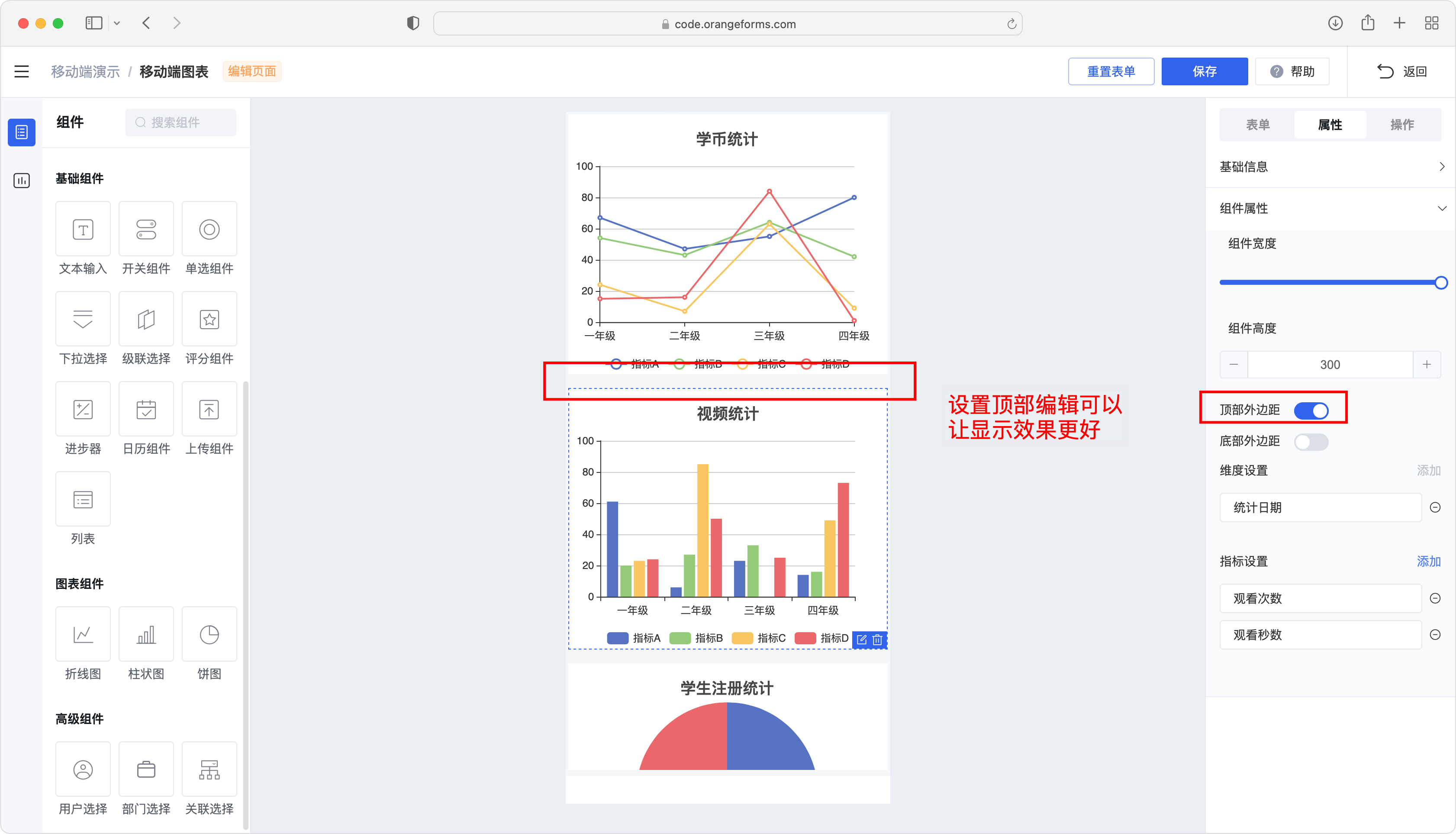Viewport: 1456px width, 834px height.
Task: Select the 学币统计 line chart on canvas
Action: point(727,243)
